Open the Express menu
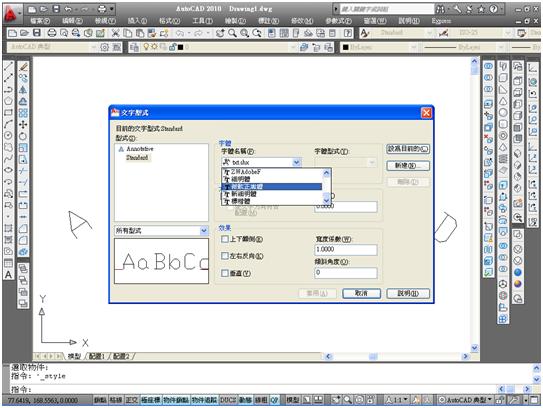 pyautogui.click(x=441, y=21)
